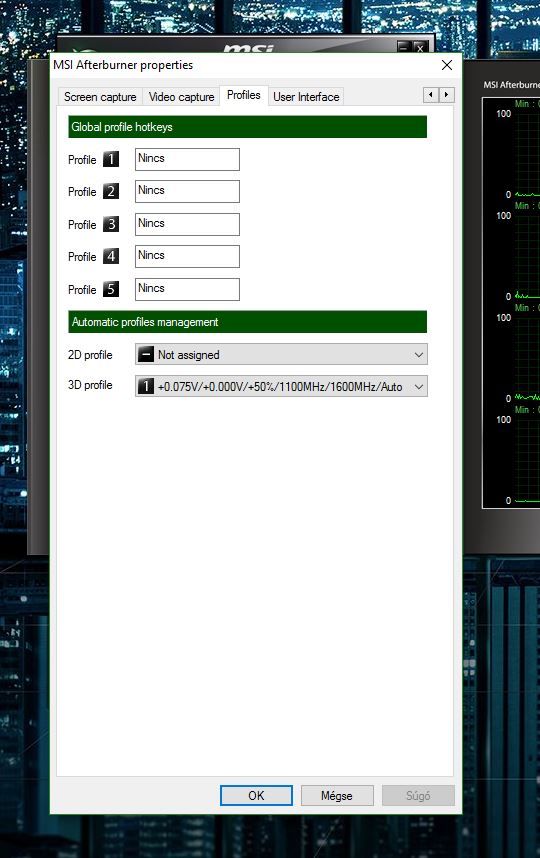
Task: Cancel with the Mégse button
Action: point(337,796)
